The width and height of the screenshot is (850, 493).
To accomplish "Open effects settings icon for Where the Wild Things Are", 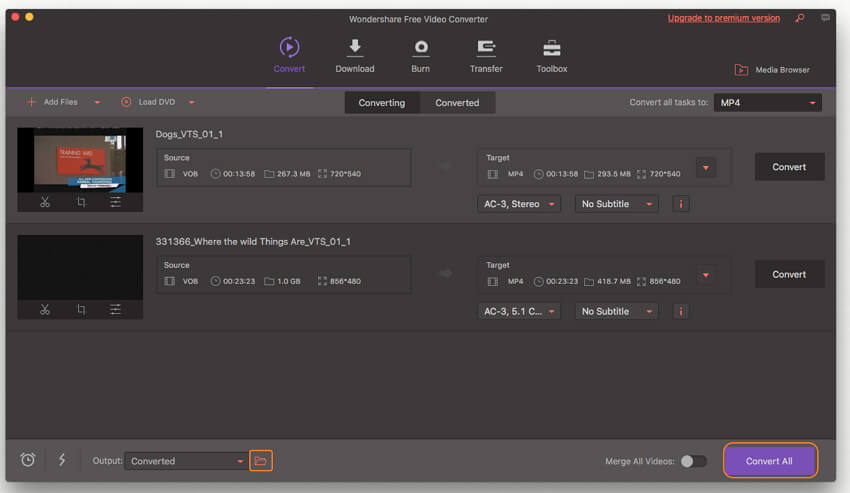I will pos(116,310).
